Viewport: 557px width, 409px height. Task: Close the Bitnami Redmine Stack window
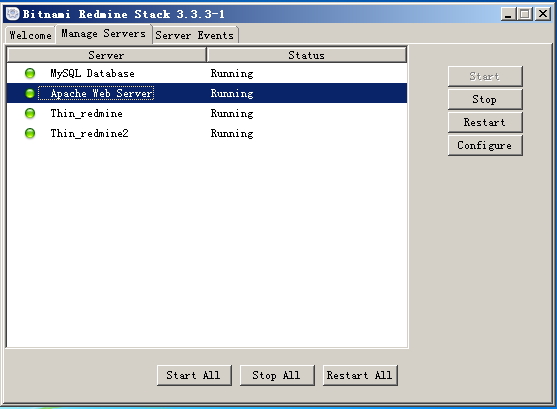[543, 14]
